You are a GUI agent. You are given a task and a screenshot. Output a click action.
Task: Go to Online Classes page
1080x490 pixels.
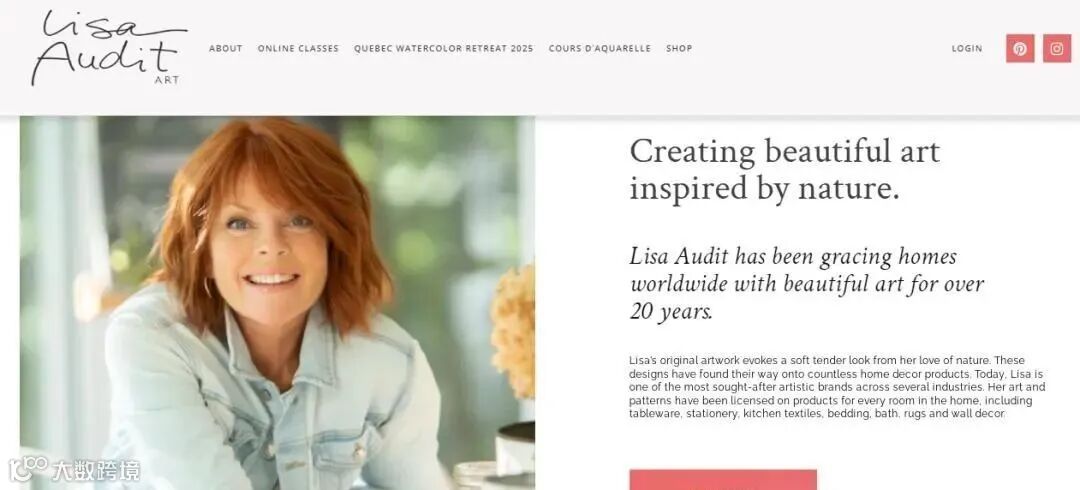click(x=298, y=48)
